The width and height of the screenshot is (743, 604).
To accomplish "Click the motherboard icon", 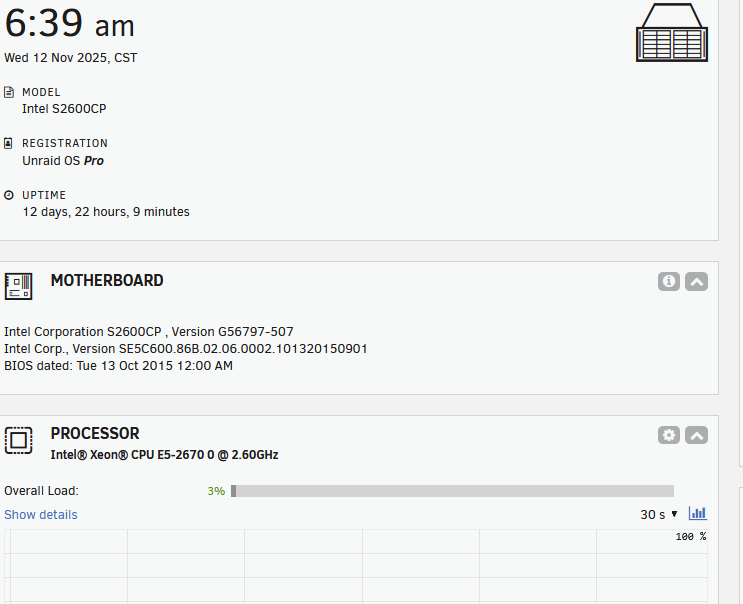I will pyautogui.click(x=18, y=286).
